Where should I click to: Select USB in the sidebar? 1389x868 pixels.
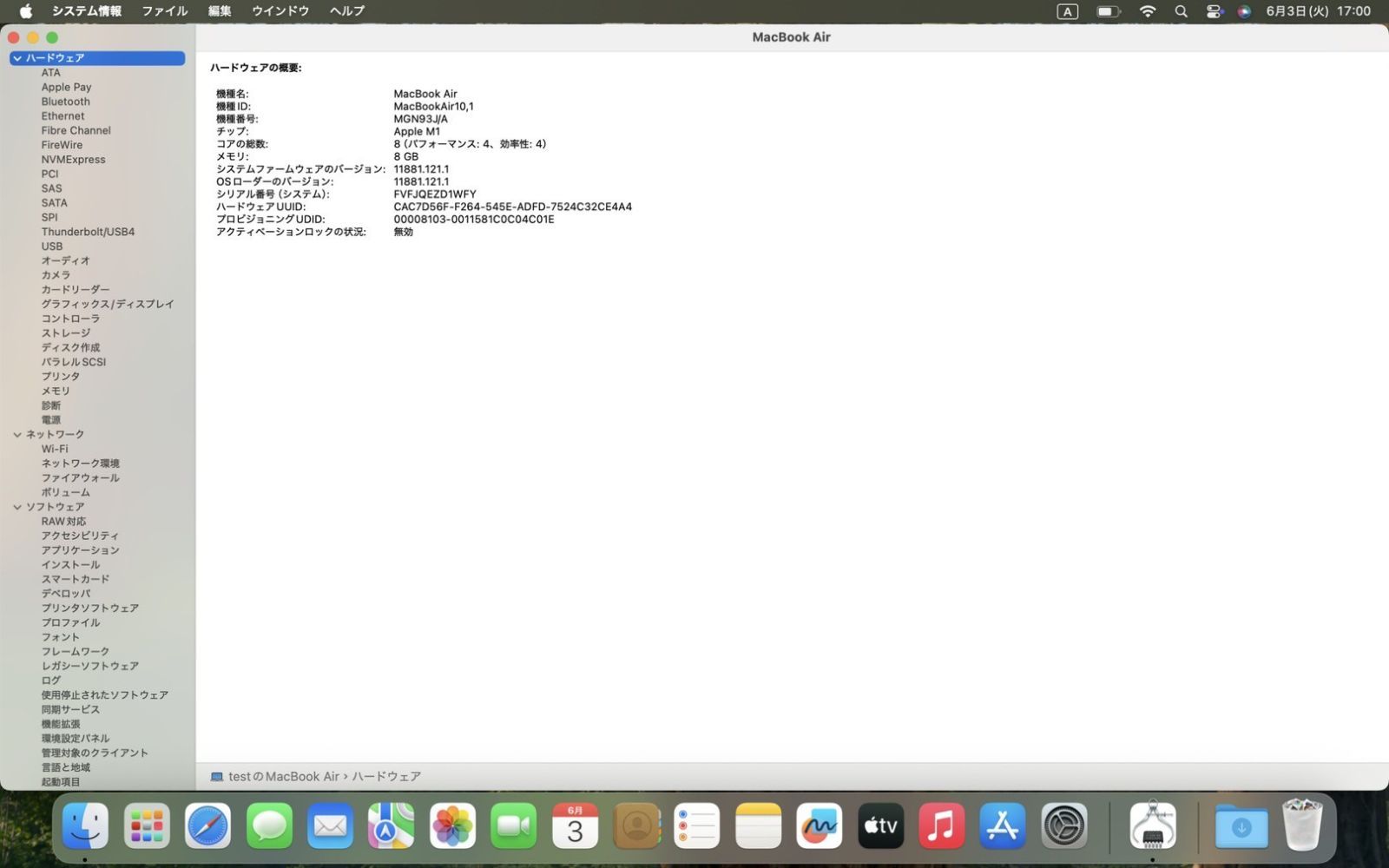(52, 247)
